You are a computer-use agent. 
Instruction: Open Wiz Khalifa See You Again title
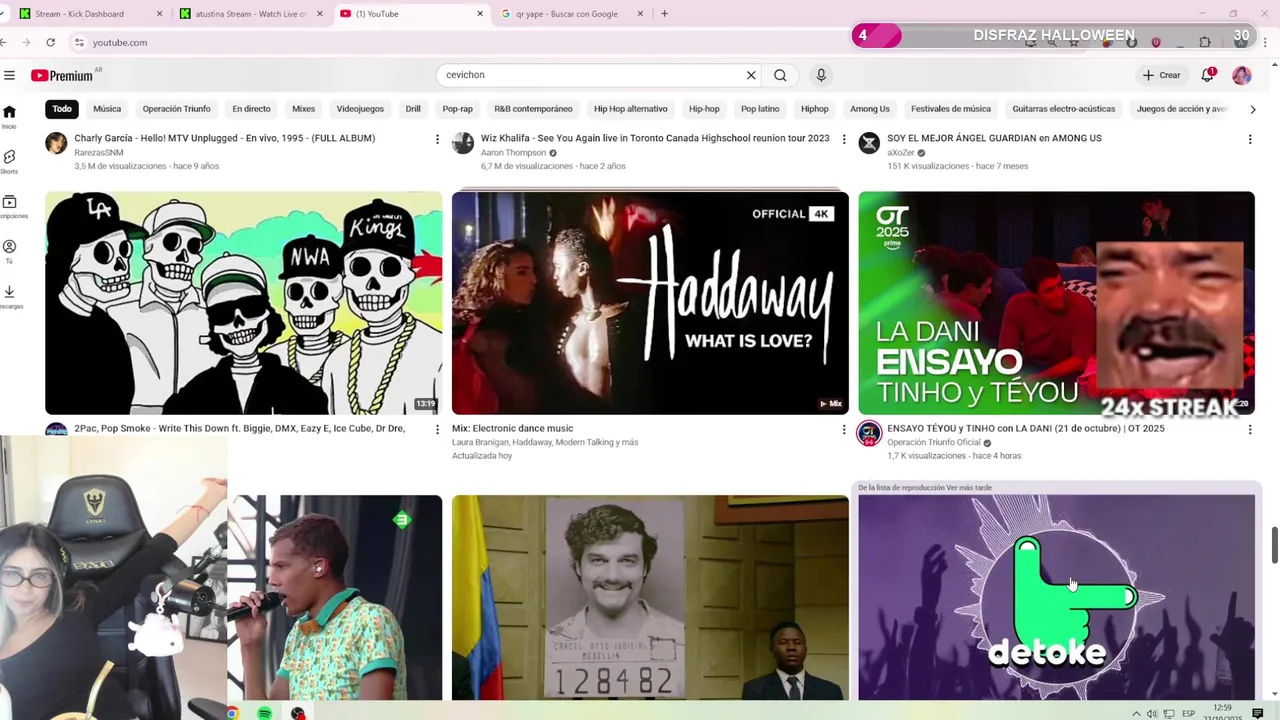coord(655,138)
